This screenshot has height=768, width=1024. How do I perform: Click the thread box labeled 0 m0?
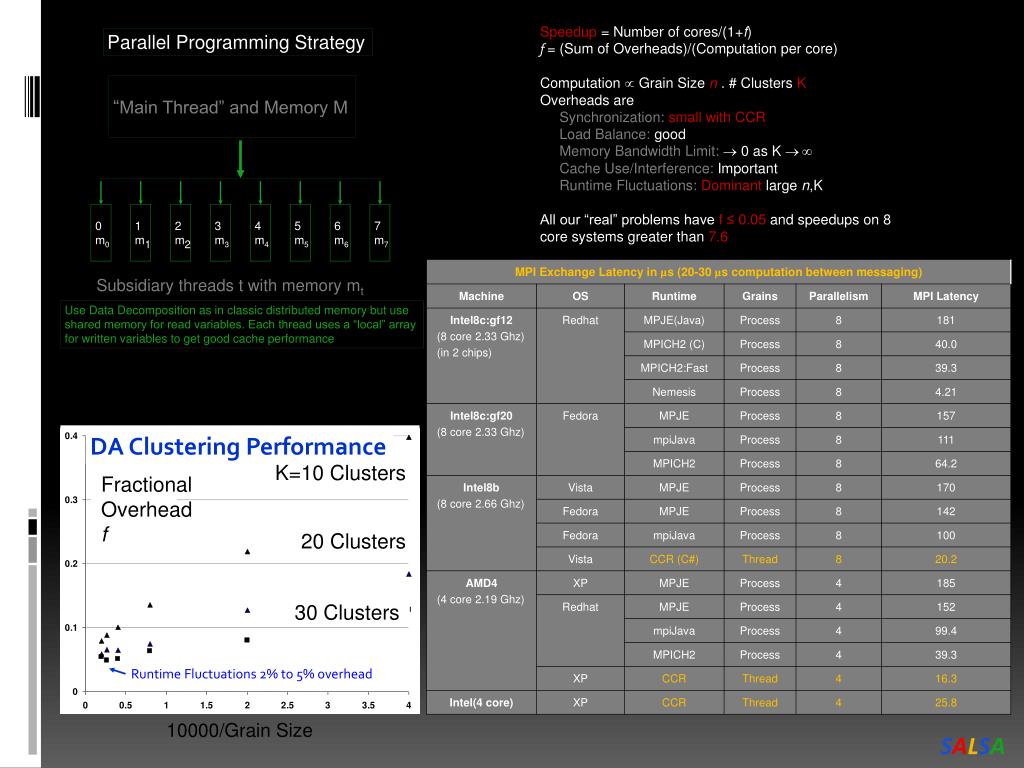101,233
